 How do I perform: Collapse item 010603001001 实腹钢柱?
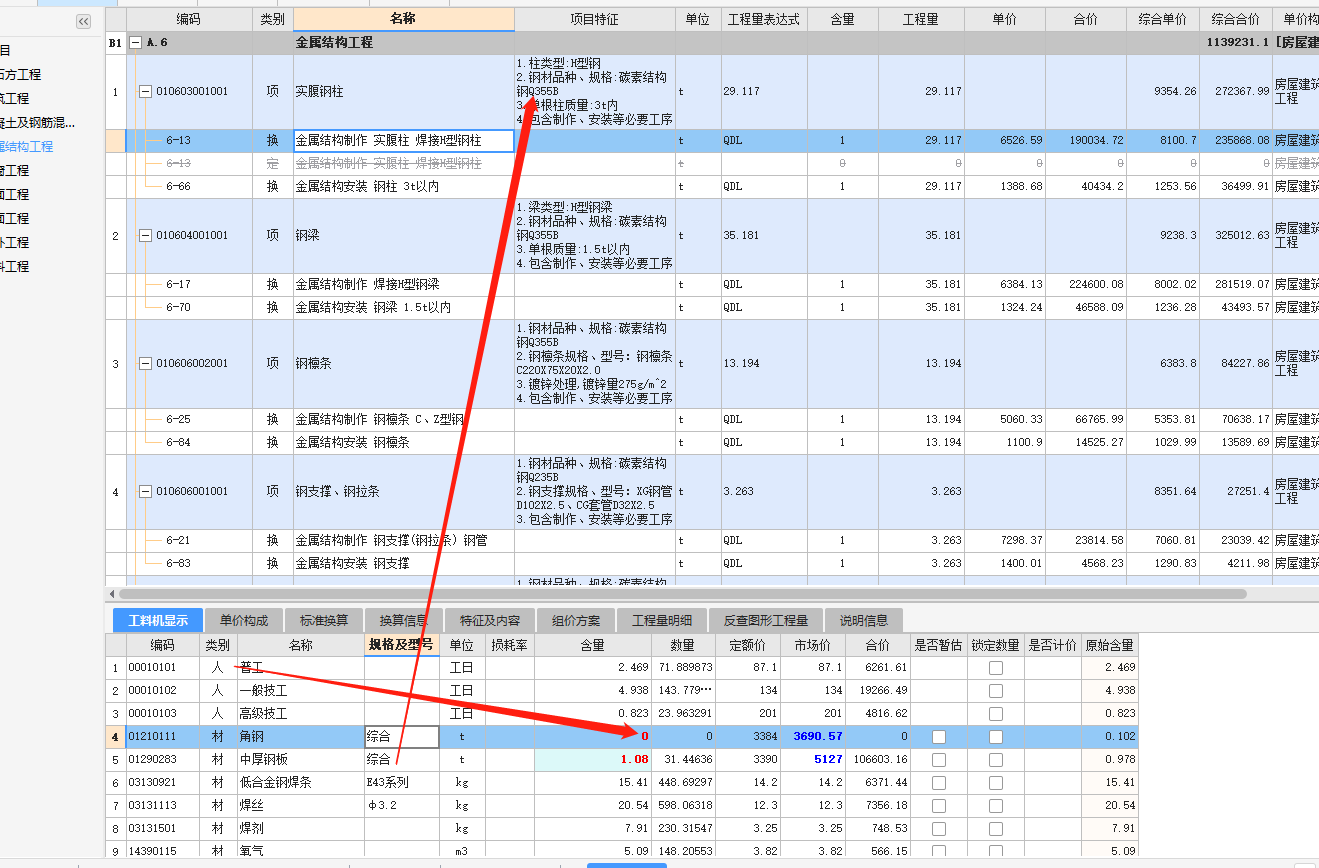pos(145,91)
